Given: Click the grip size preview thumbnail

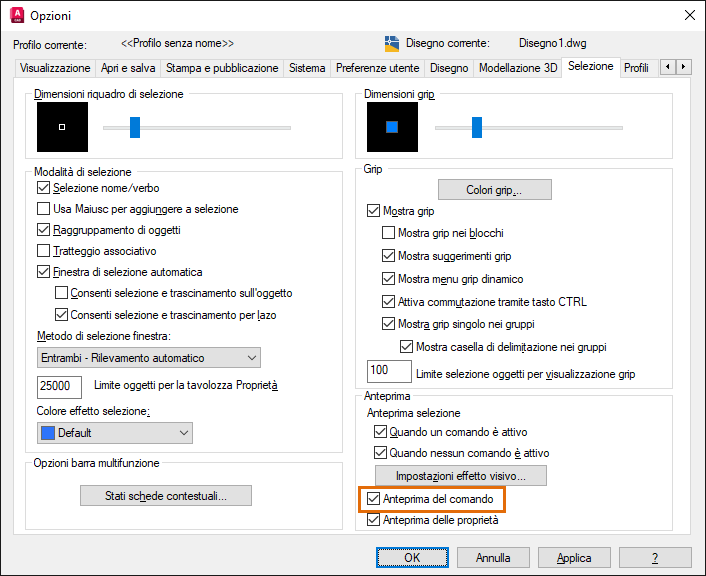Looking at the screenshot, I should [392, 127].
